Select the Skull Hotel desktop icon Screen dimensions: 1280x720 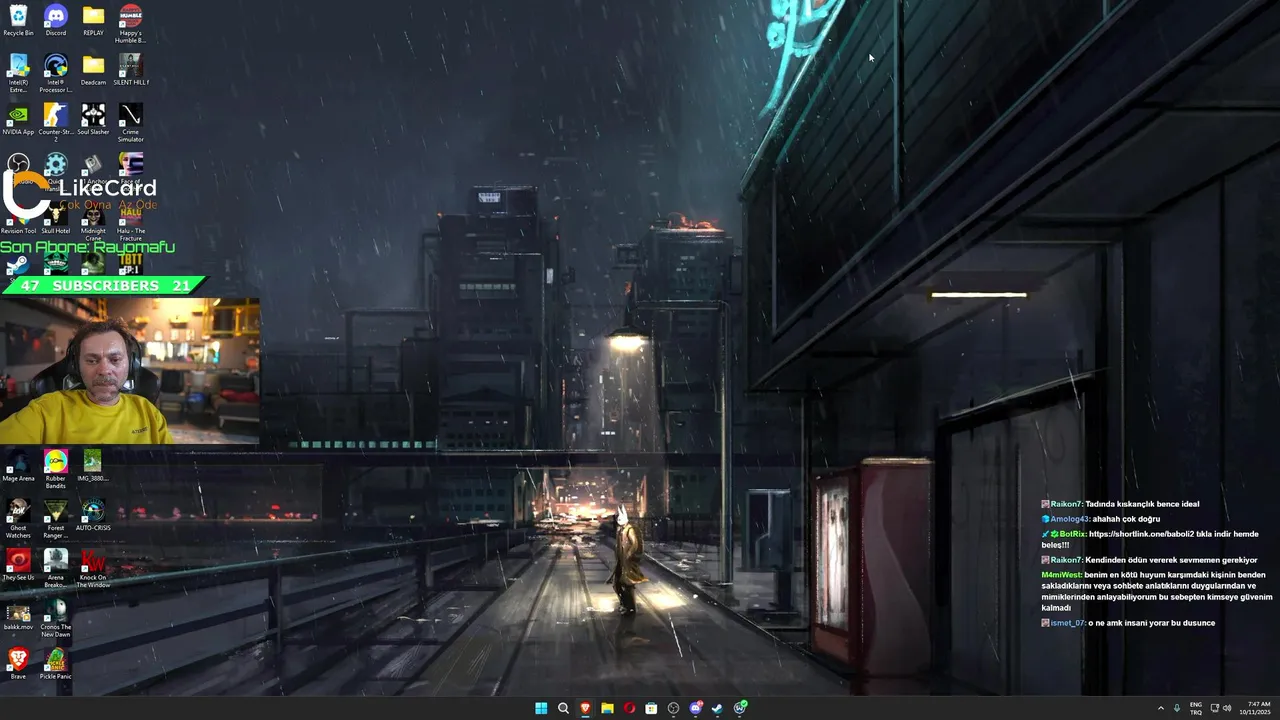(x=56, y=219)
